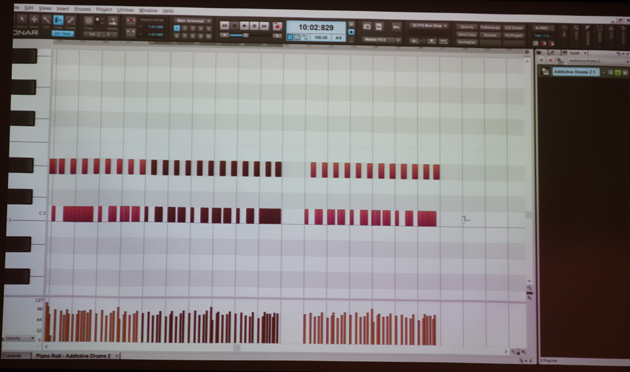Open the Utilities menu
Image resolution: width=630 pixels, height=372 pixels.
click(x=125, y=10)
